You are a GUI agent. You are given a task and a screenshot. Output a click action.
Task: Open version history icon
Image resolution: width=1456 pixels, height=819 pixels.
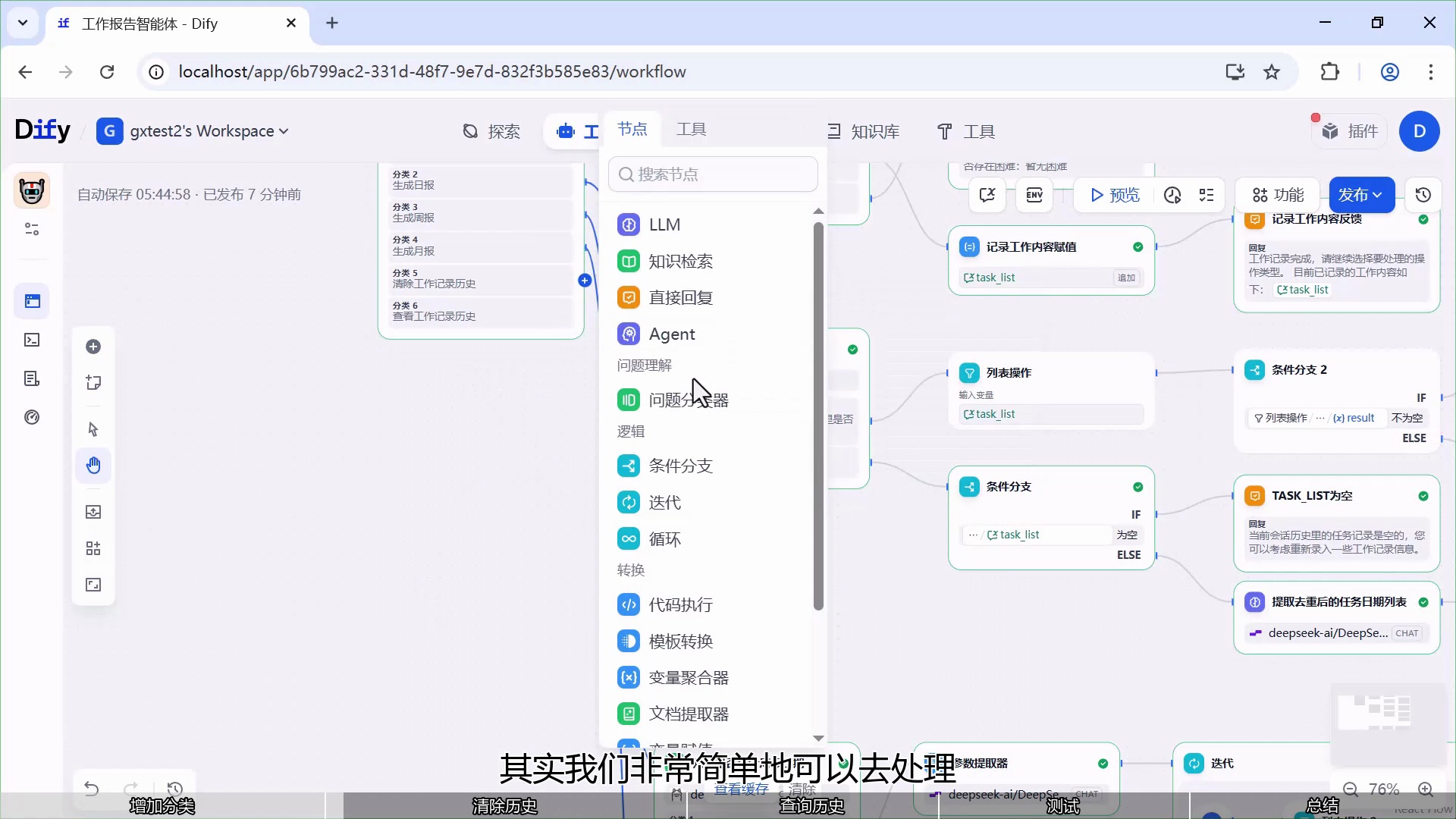pyautogui.click(x=1423, y=196)
